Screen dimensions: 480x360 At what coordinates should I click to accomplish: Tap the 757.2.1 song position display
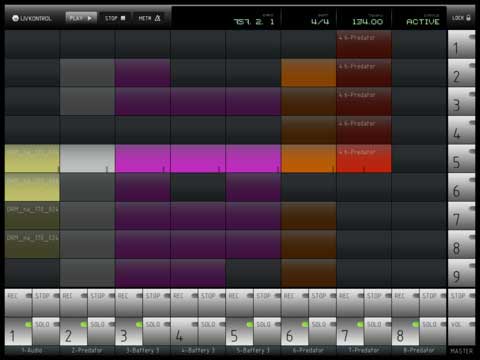(254, 22)
